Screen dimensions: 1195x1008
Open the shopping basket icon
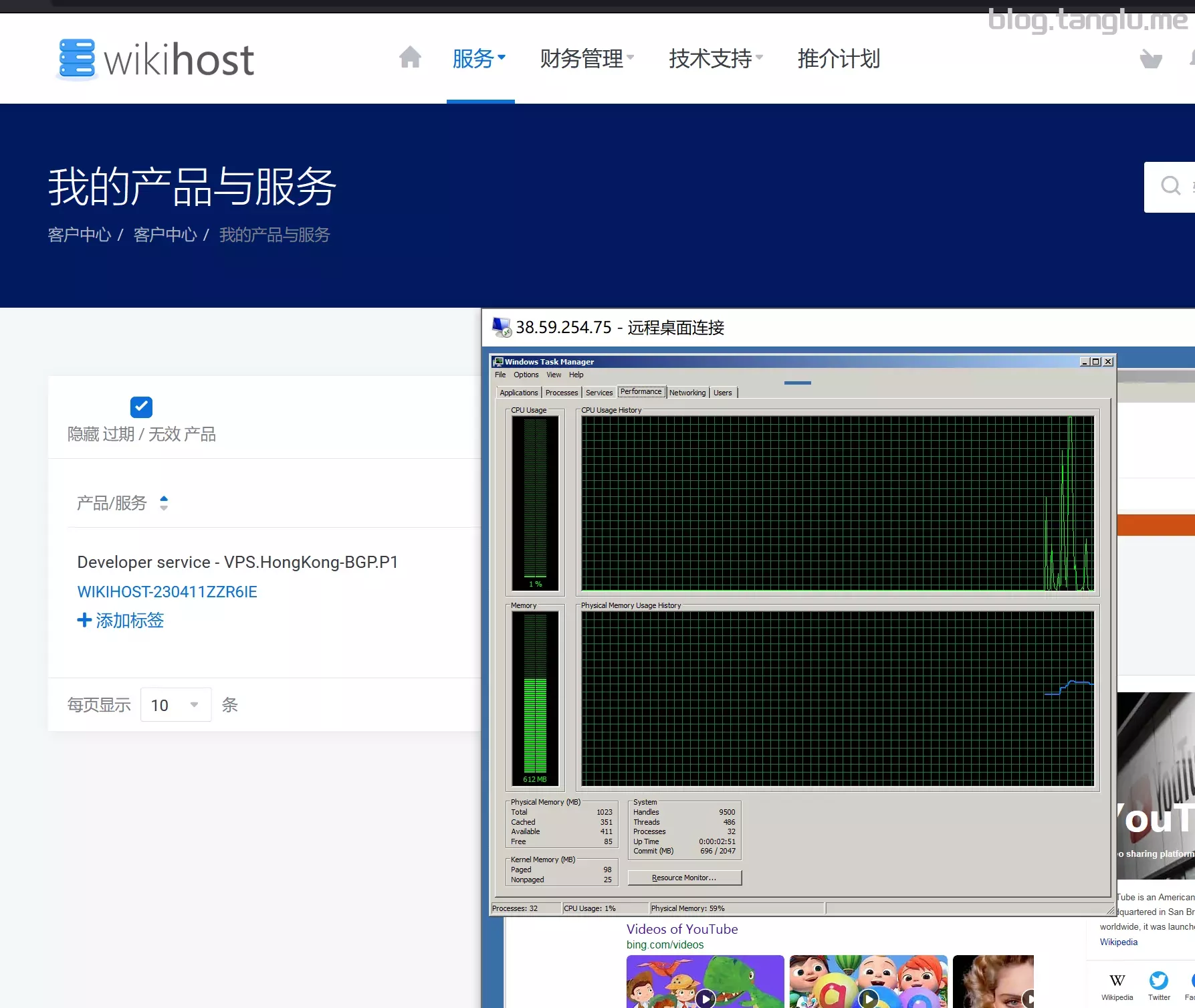click(x=1150, y=60)
